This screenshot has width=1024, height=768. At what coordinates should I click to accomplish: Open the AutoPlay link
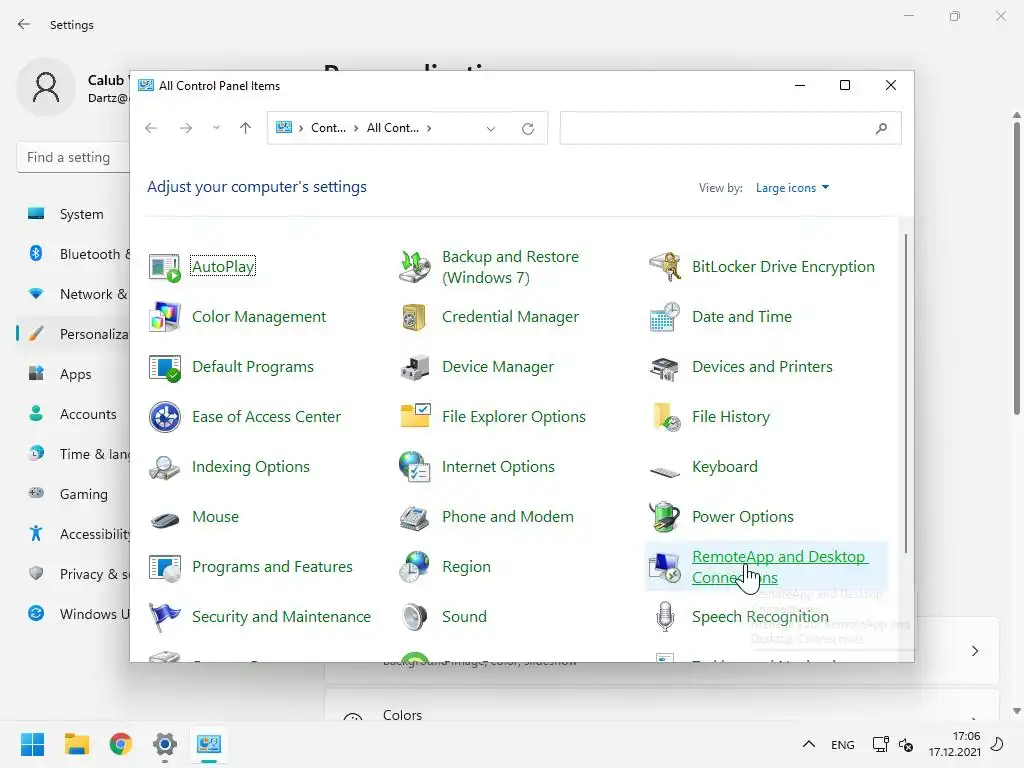tap(223, 266)
